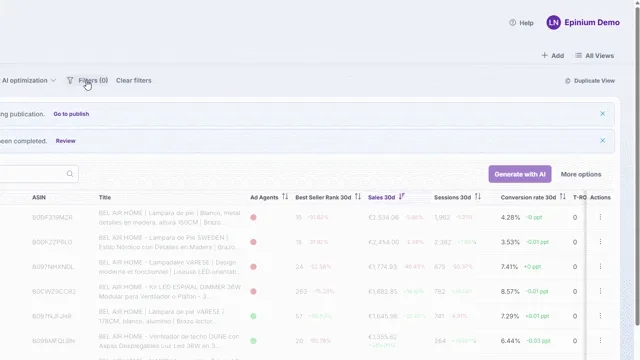Click red Ad Agents dot for ESPIRAL kit

pyautogui.click(x=253, y=291)
